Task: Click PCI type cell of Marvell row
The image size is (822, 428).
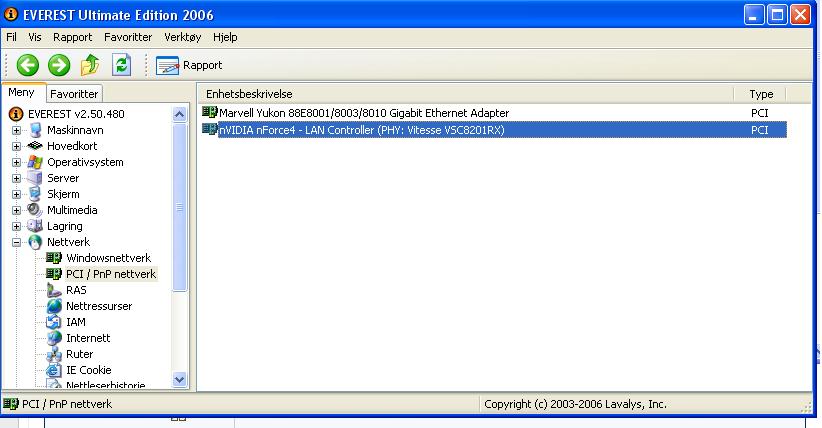Action: click(759, 113)
